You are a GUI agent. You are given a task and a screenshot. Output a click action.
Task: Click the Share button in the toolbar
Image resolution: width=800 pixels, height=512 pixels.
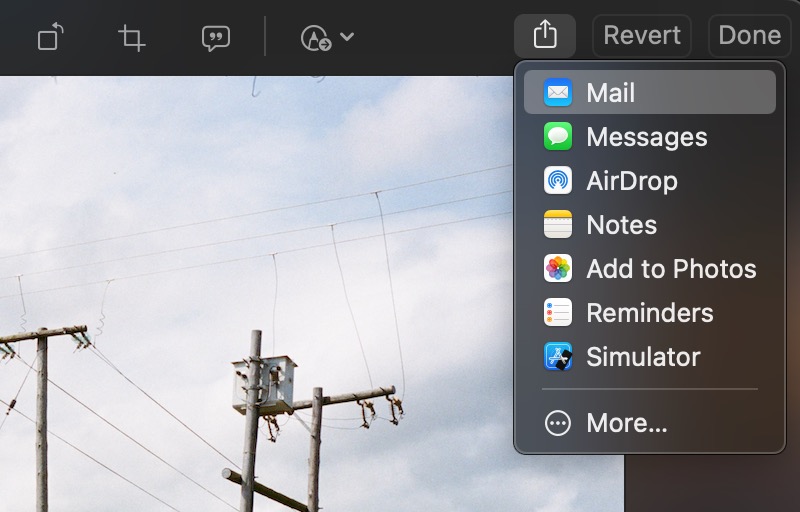[544, 36]
